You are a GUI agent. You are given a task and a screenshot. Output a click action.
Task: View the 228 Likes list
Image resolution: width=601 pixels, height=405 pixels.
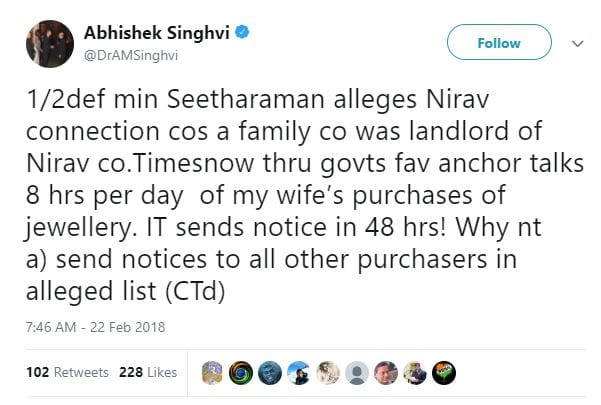click(147, 372)
